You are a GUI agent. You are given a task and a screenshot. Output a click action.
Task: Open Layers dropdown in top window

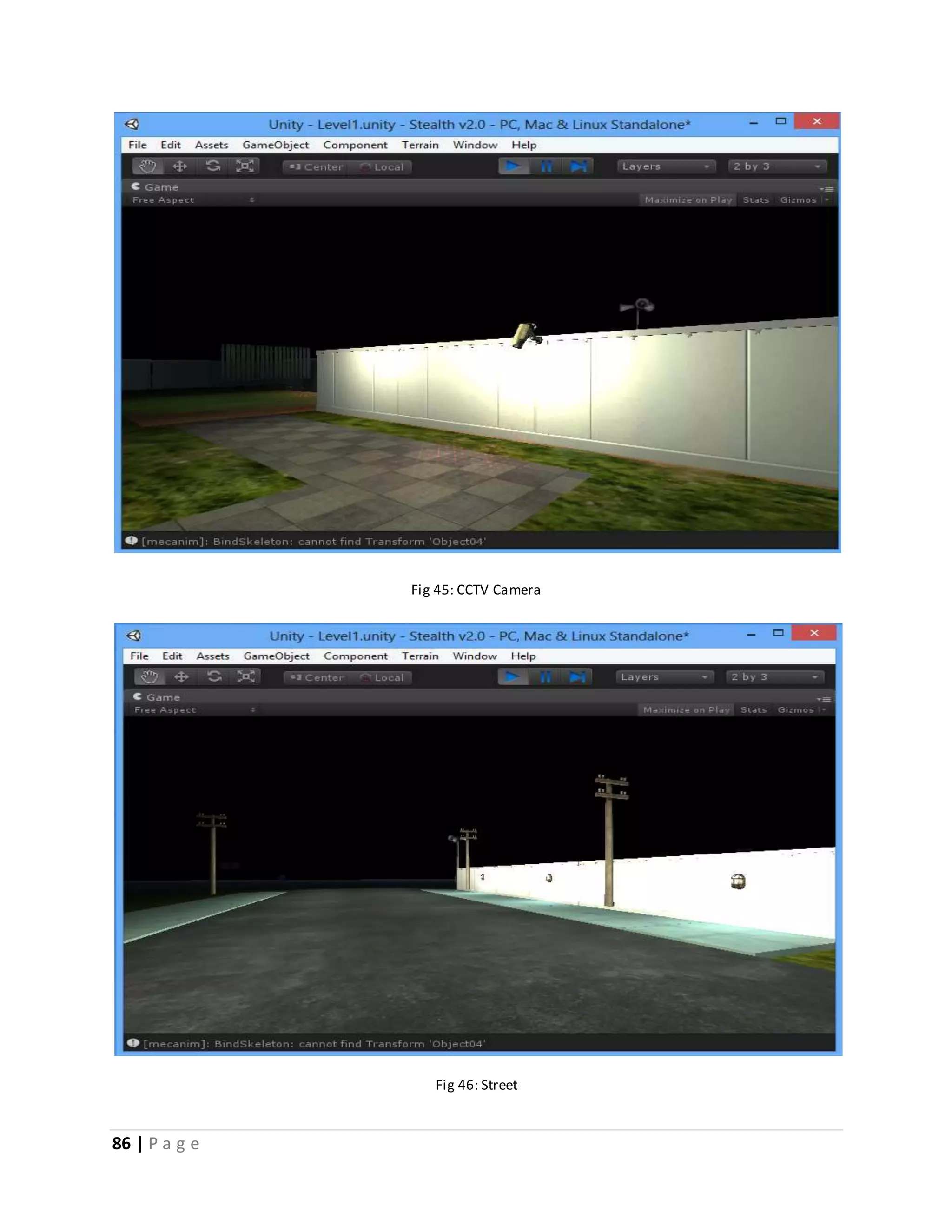tap(666, 166)
